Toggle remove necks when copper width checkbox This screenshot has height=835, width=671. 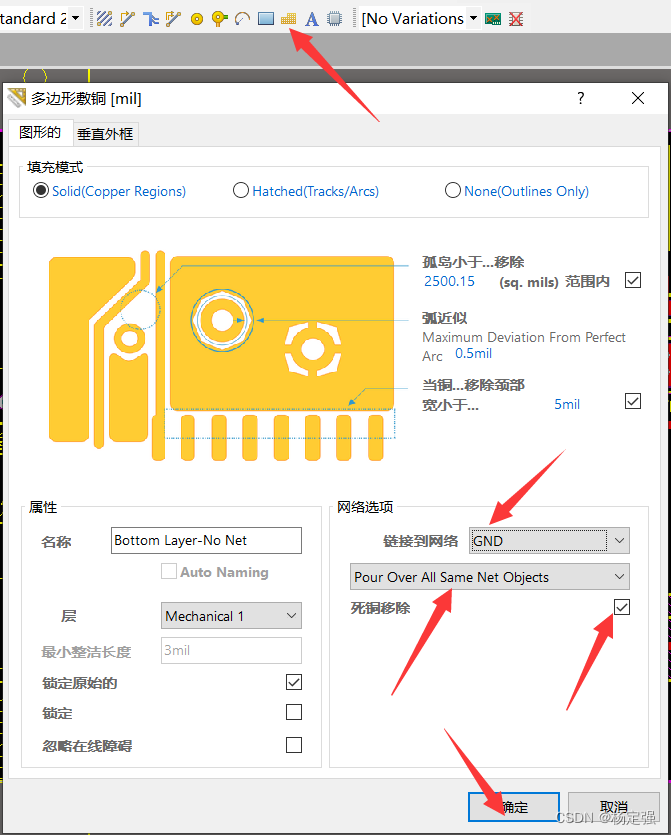click(x=633, y=401)
